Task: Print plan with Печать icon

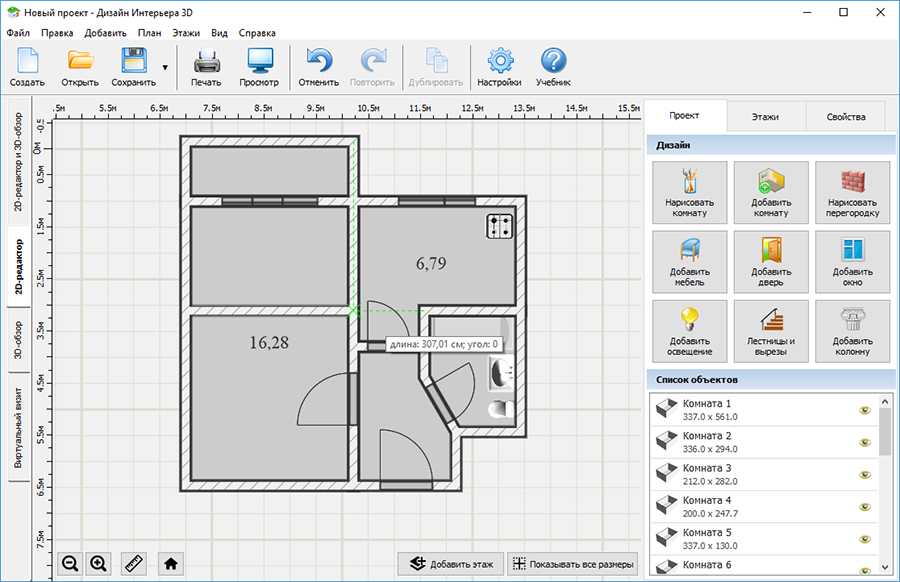Action: pos(206,67)
